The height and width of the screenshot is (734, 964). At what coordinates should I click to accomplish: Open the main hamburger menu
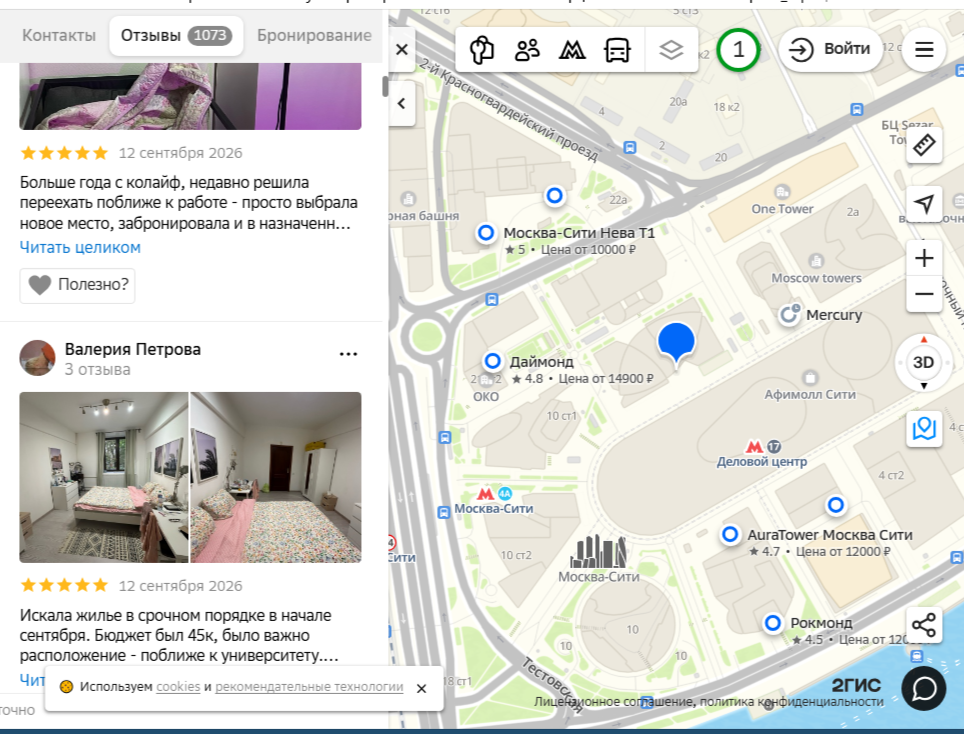[x=924, y=49]
